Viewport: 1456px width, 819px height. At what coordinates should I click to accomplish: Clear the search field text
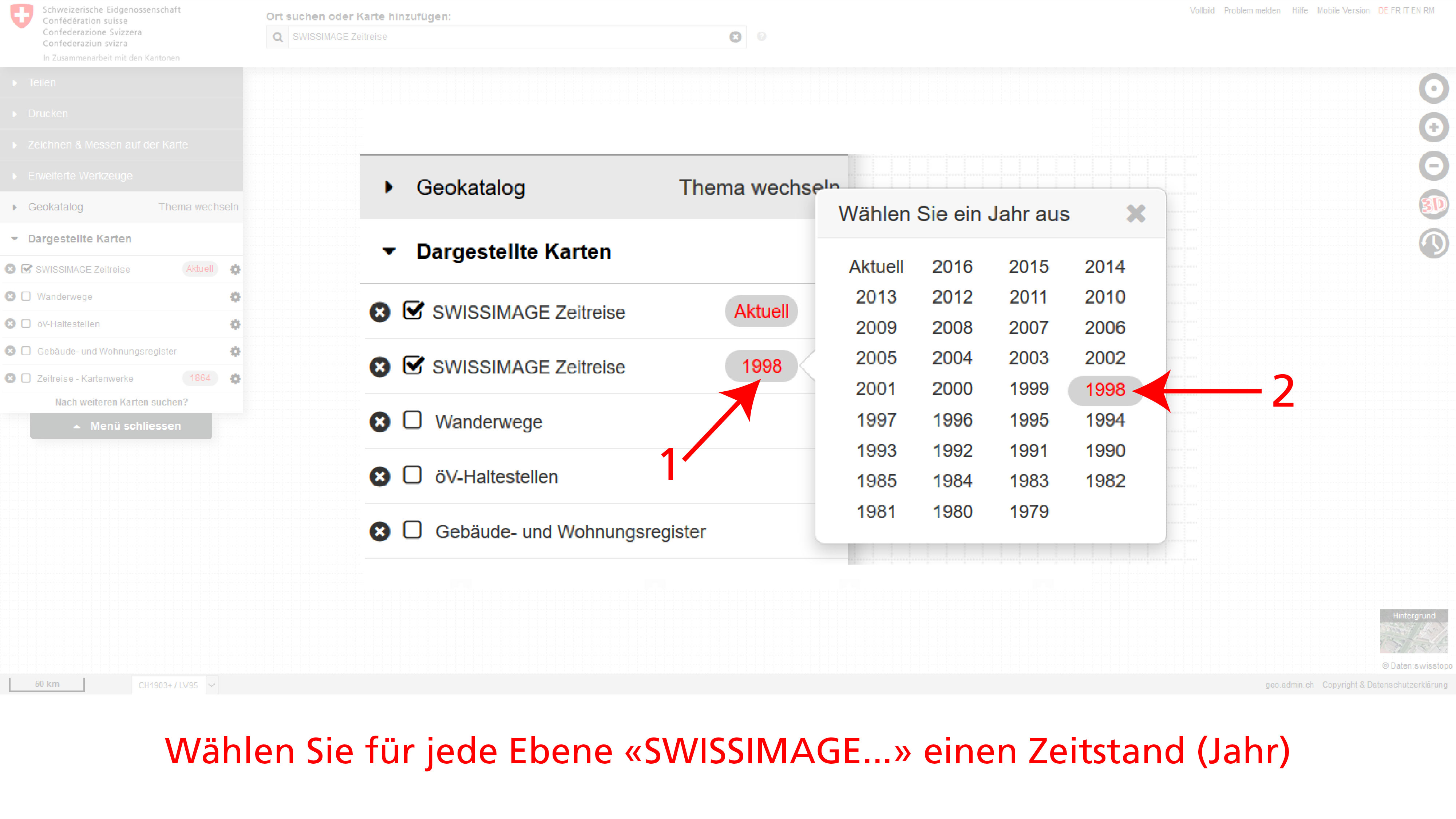pyautogui.click(x=735, y=37)
